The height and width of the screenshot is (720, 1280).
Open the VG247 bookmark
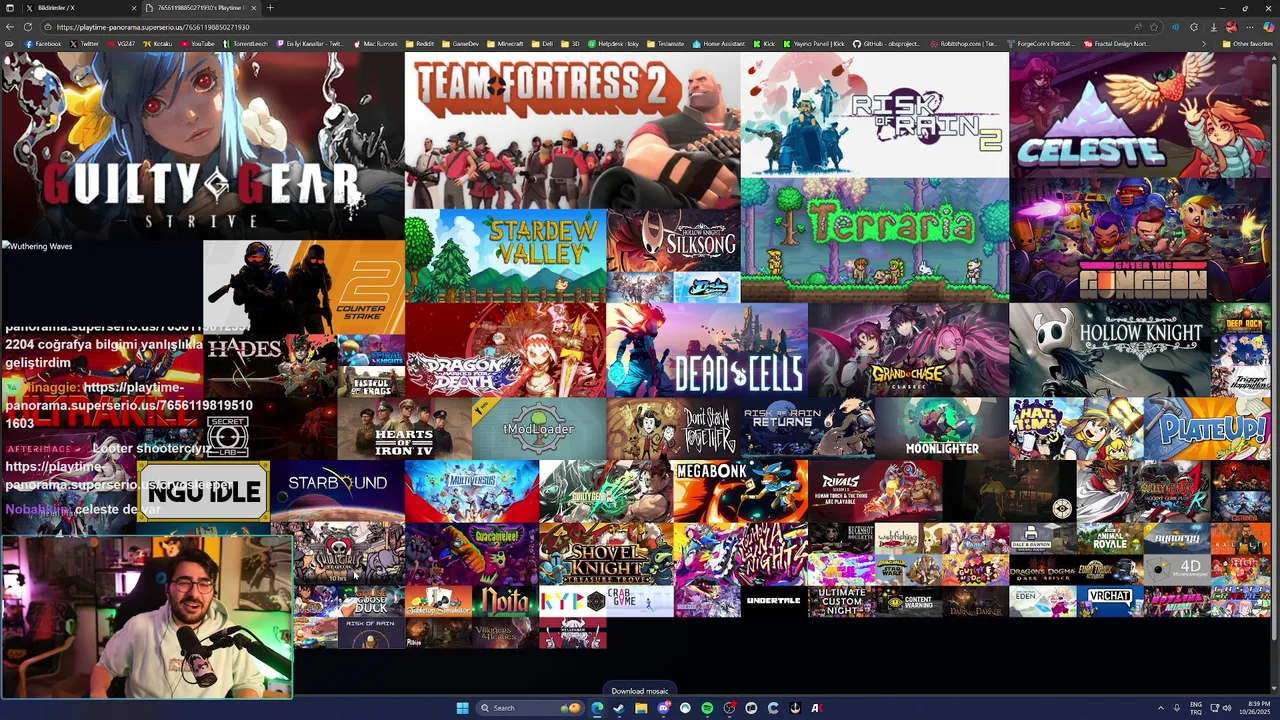pyautogui.click(x=121, y=44)
